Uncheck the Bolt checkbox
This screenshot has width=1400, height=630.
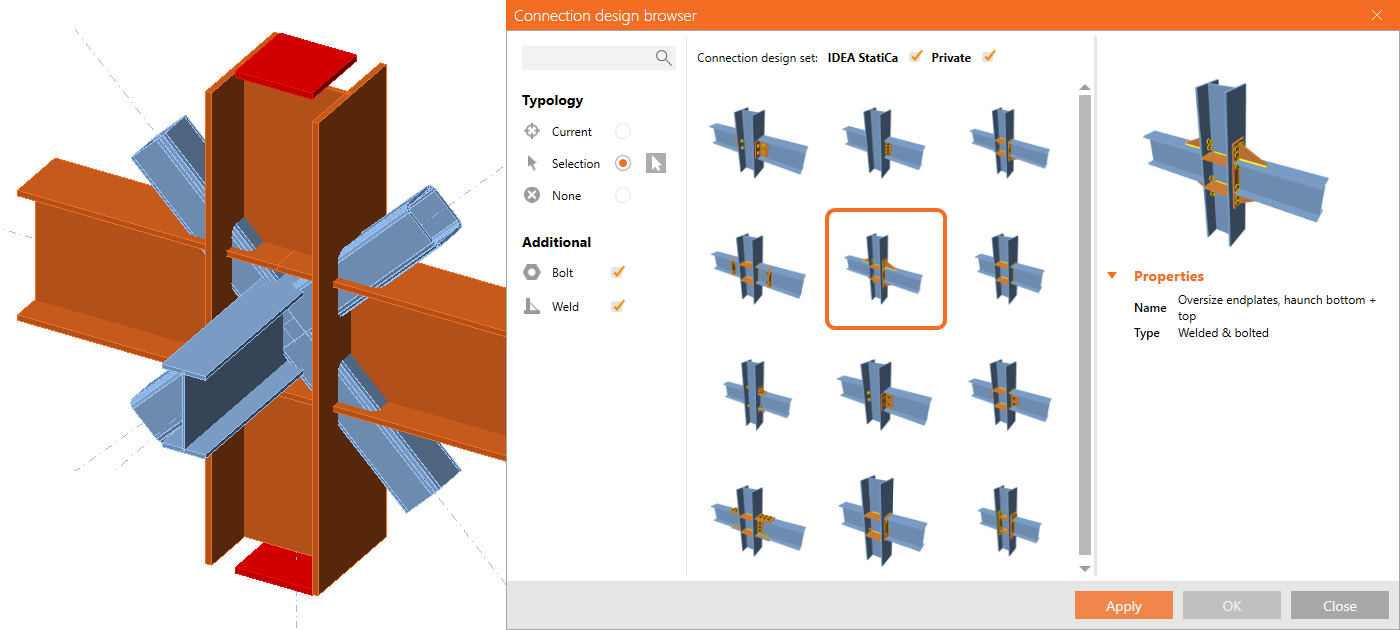618,272
